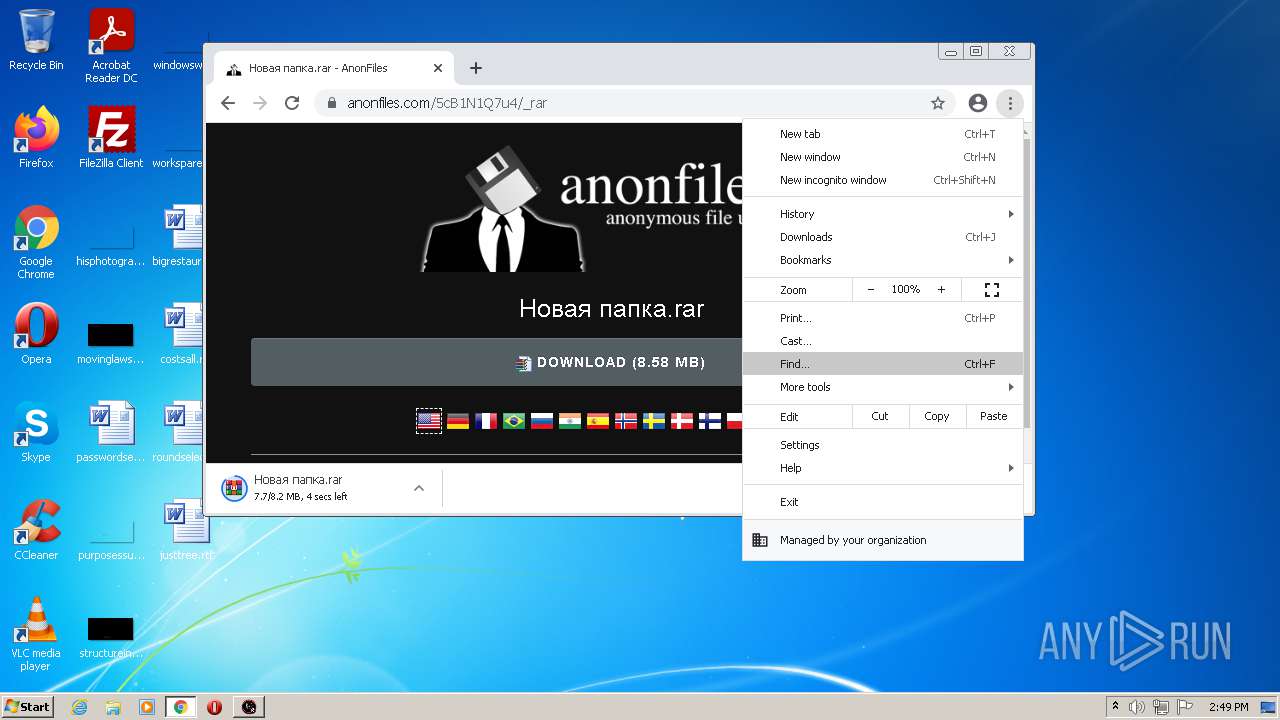This screenshot has height=720, width=1280.
Task: Open Windows Explorer folder in taskbar
Action: (x=113, y=707)
